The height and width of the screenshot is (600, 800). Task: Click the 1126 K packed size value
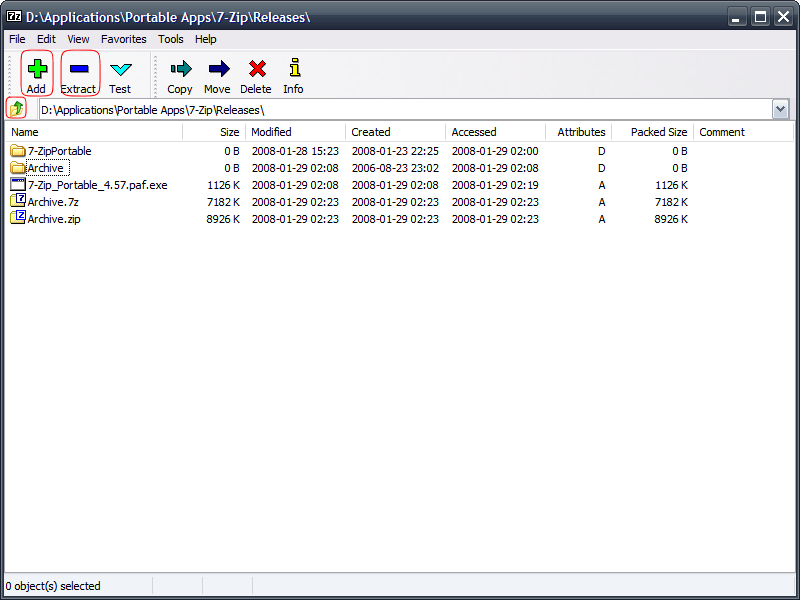tap(671, 185)
